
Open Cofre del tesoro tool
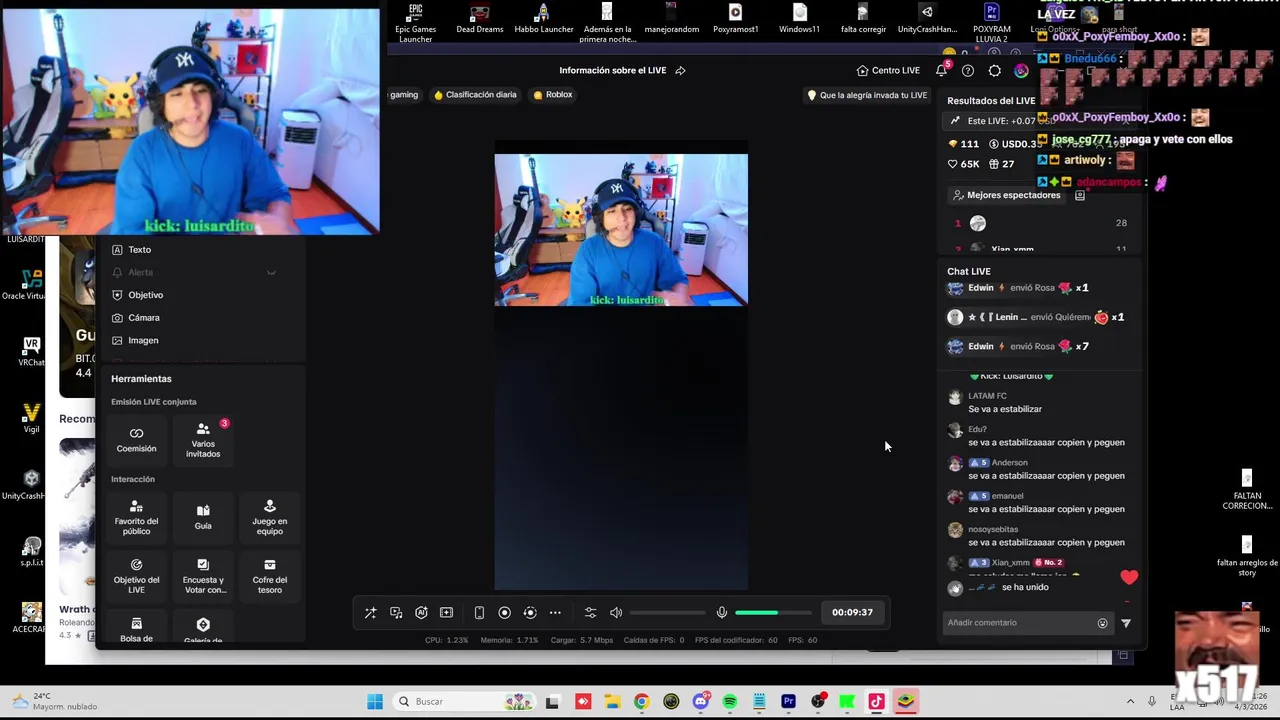point(269,576)
